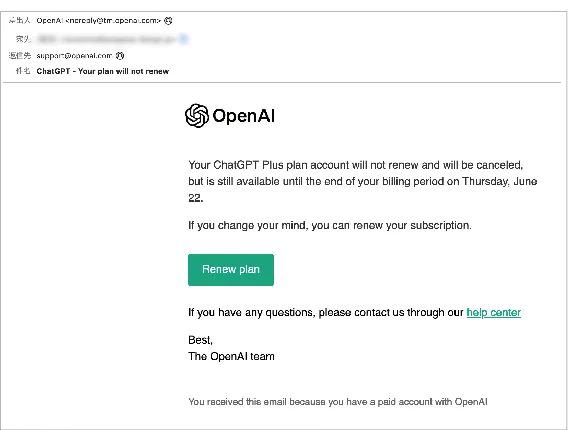Screen dimensions: 568x430
Task: Click the sender label in the header
Action: (20, 21)
